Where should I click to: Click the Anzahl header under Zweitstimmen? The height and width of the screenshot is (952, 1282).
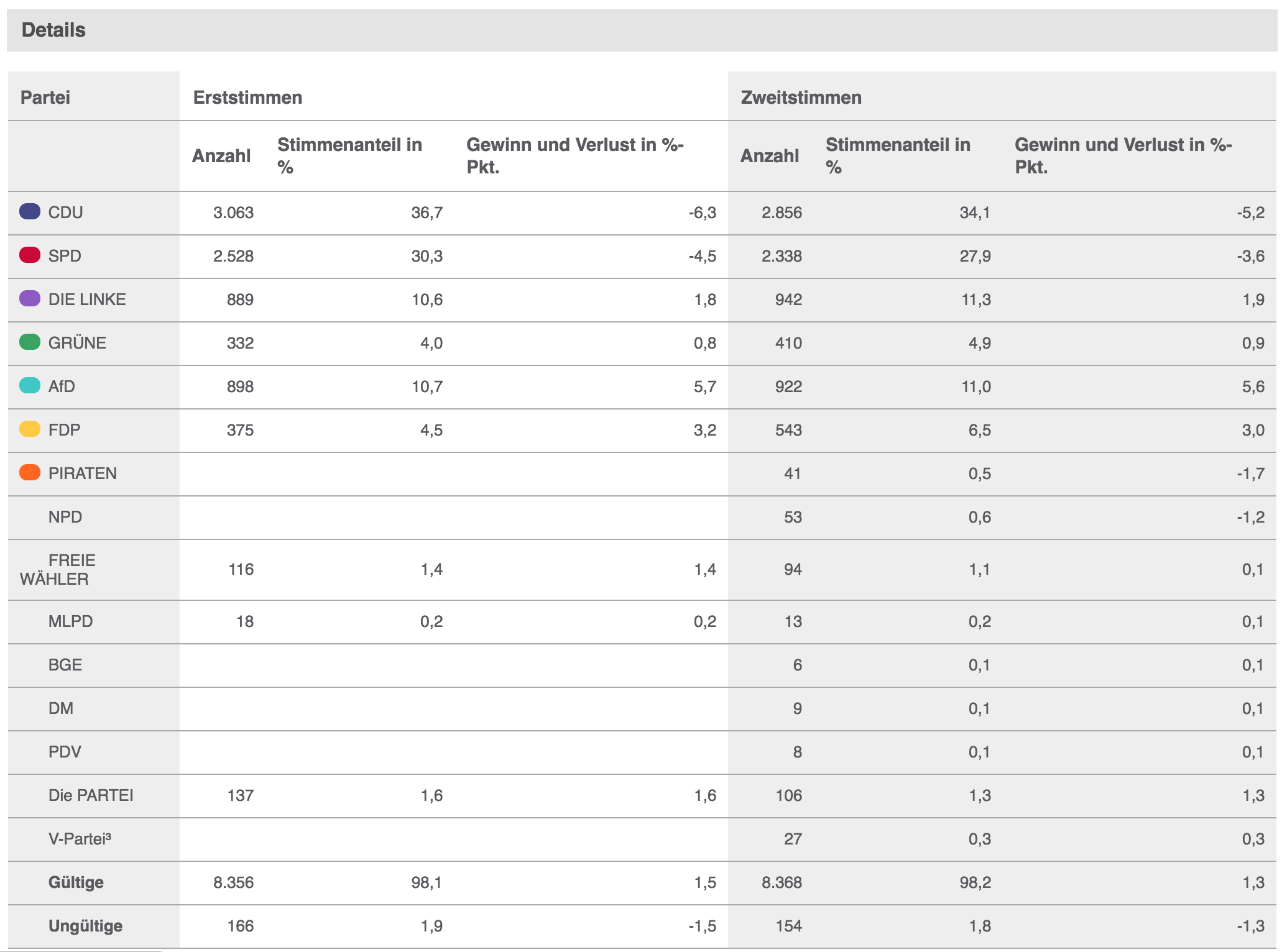pyautogui.click(x=770, y=156)
